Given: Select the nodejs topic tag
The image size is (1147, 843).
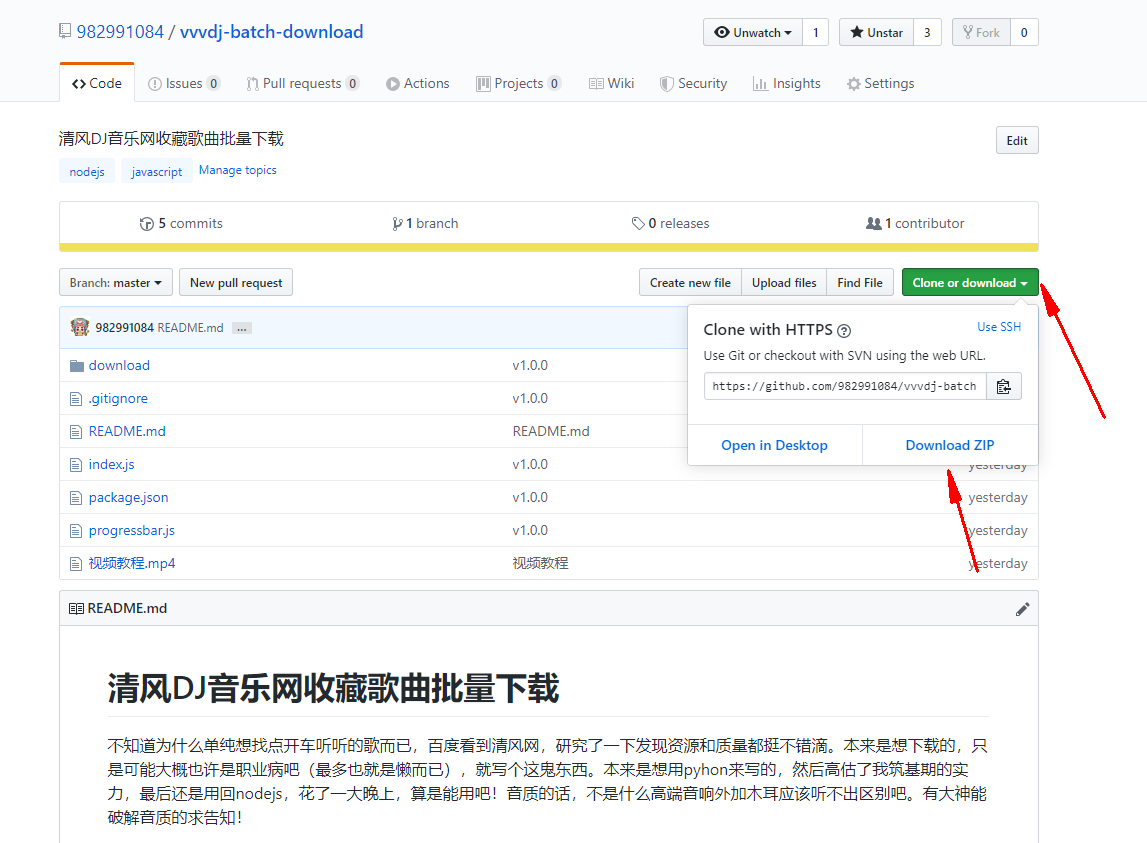Looking at the screenshot, I should tap(87, 171).
